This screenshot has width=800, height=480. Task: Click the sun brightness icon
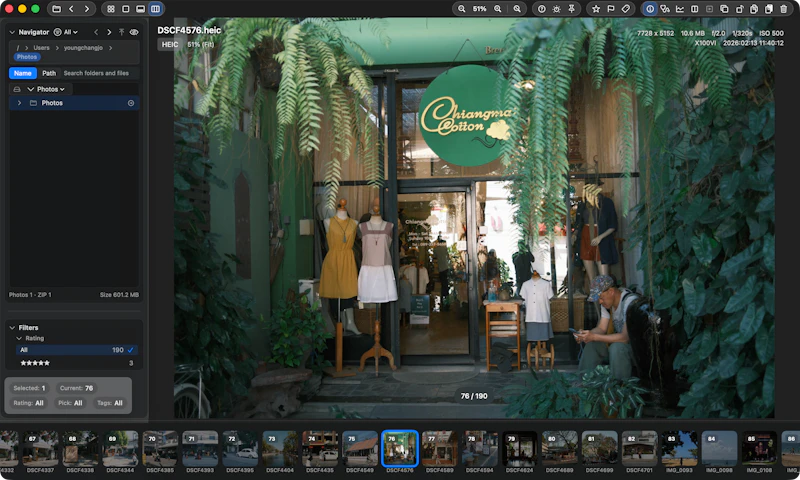[557, 9]
